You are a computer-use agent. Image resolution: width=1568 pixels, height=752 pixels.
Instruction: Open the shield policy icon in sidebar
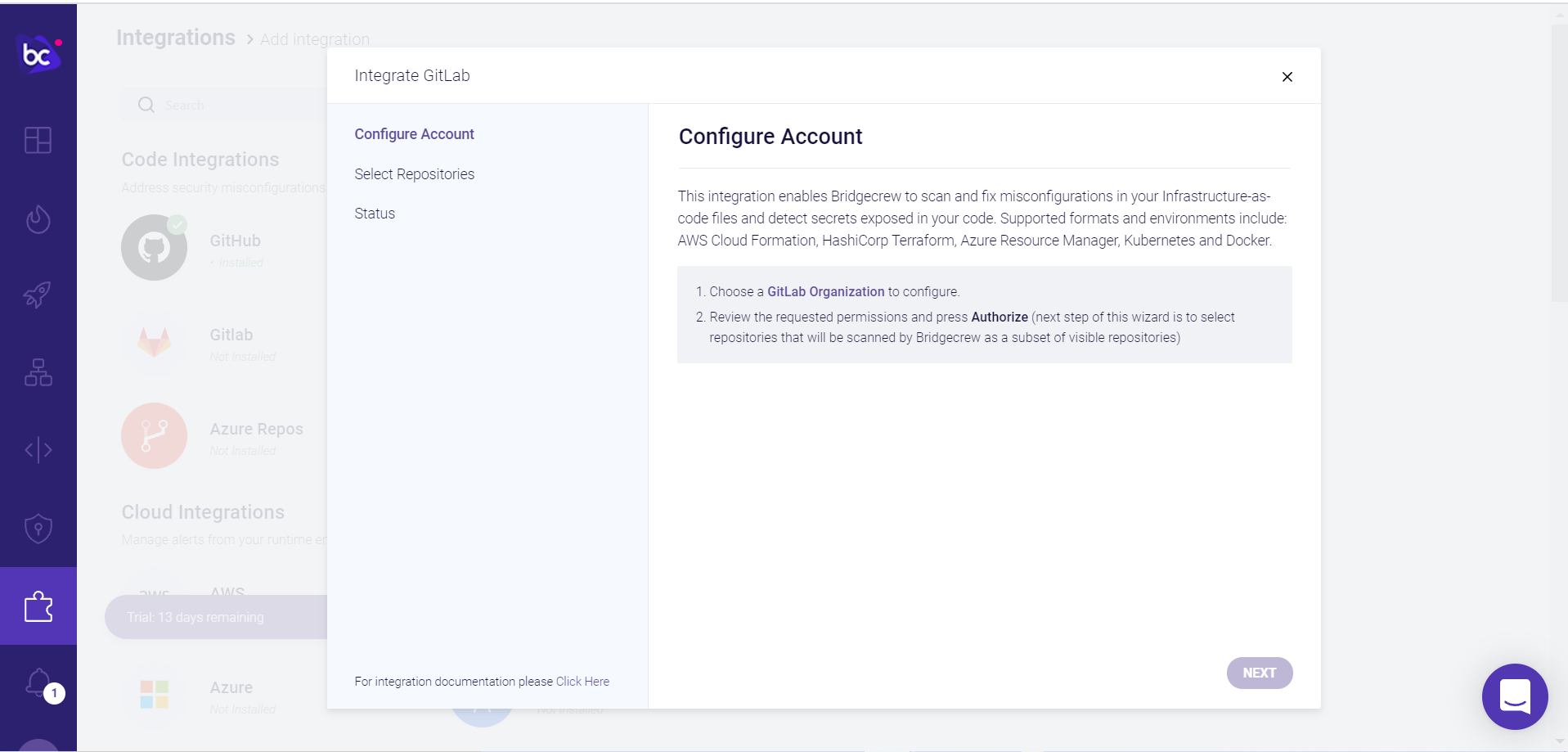pos(38,529)
